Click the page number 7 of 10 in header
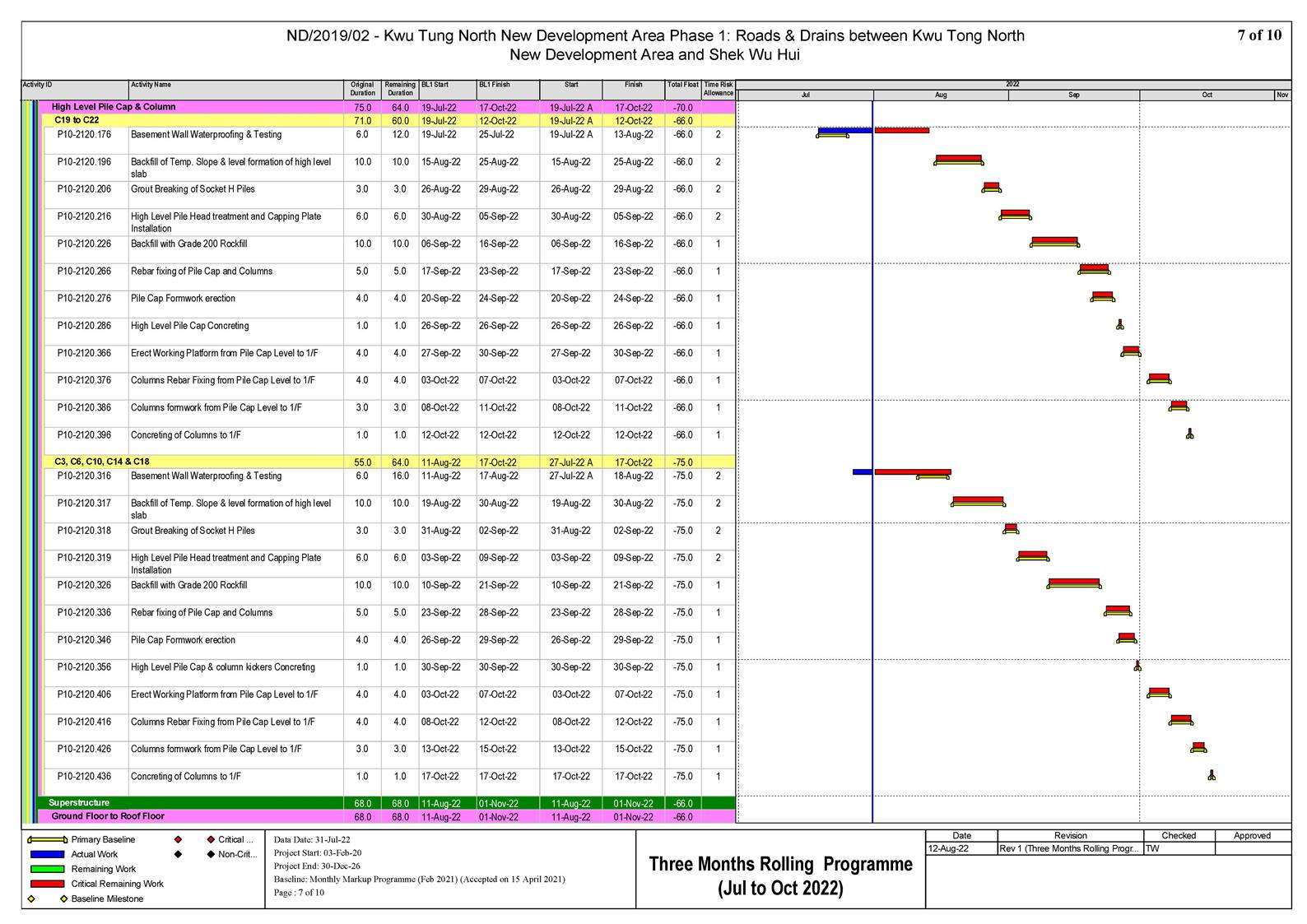 [1259, 35]
